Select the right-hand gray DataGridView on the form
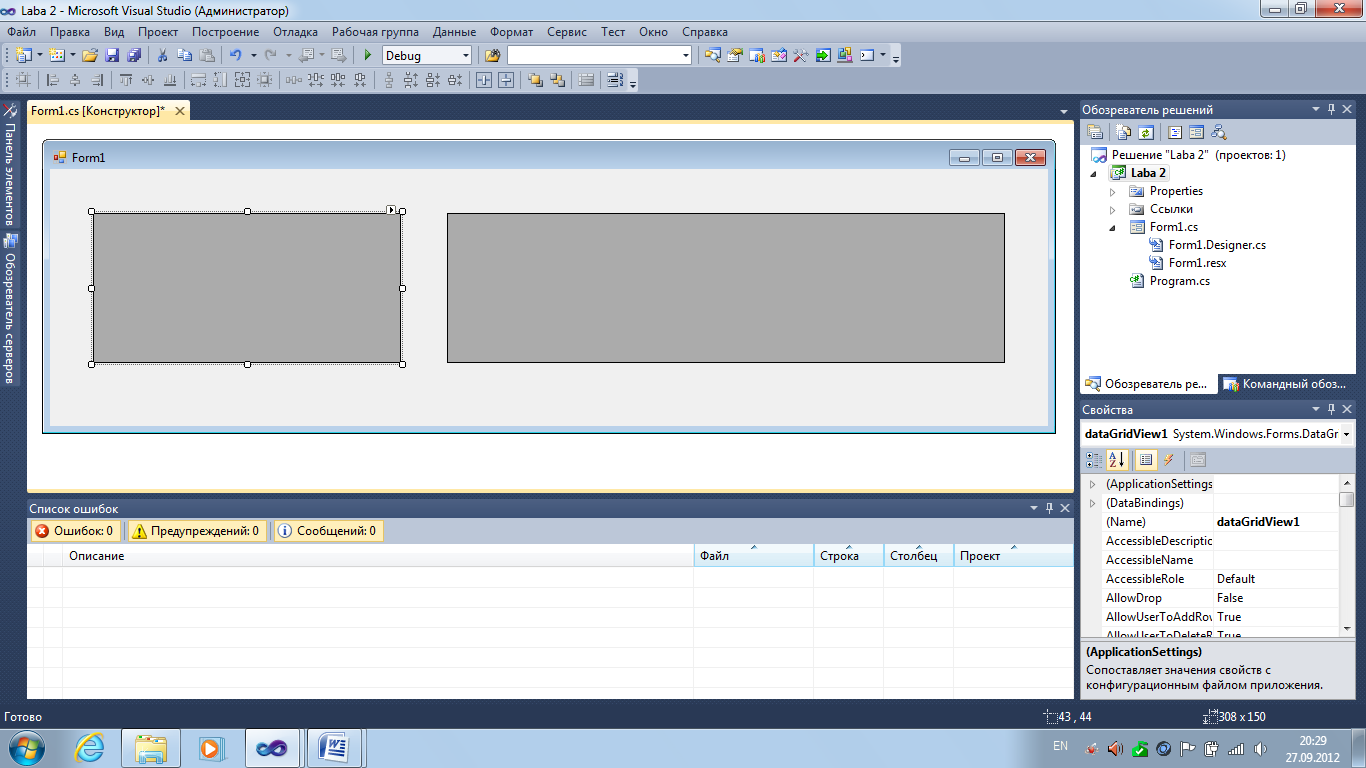 tap(725, 288)
